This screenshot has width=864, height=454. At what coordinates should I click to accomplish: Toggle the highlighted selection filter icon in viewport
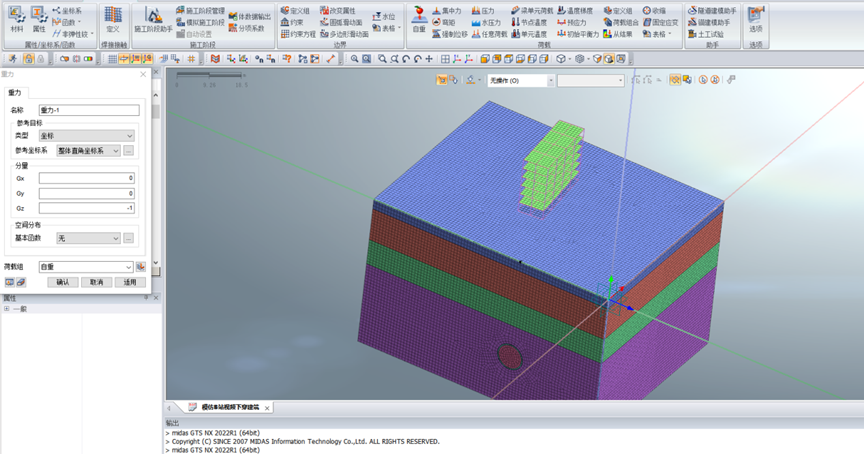pyautogui.click(x=441, y=80)
